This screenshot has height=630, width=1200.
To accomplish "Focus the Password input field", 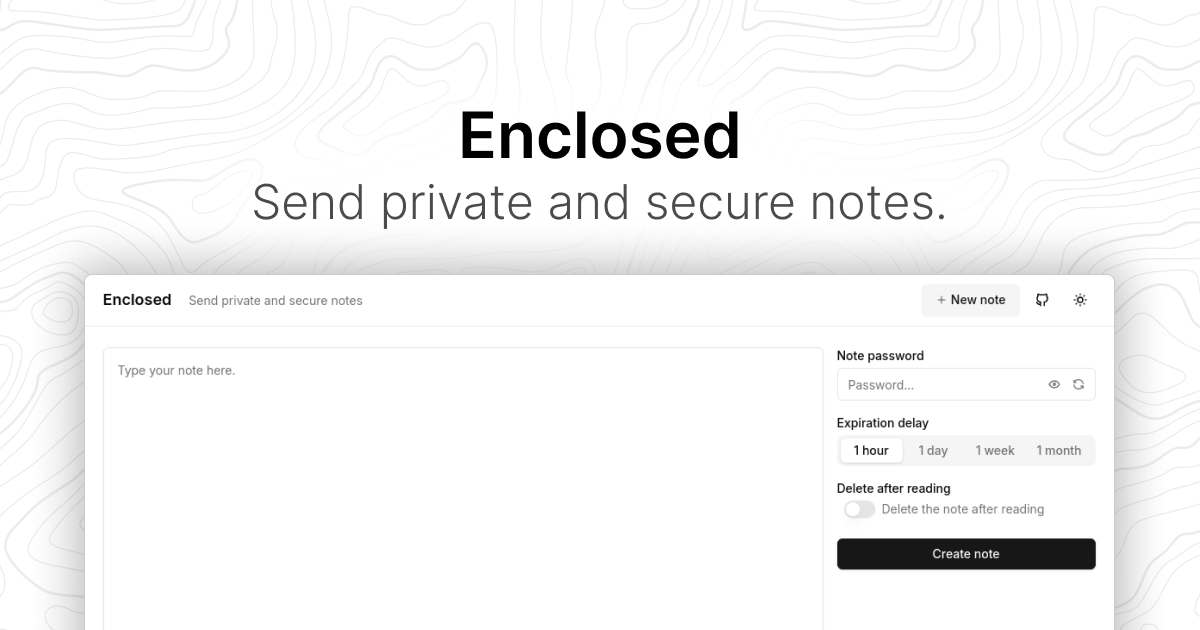I will coord(940,384).
